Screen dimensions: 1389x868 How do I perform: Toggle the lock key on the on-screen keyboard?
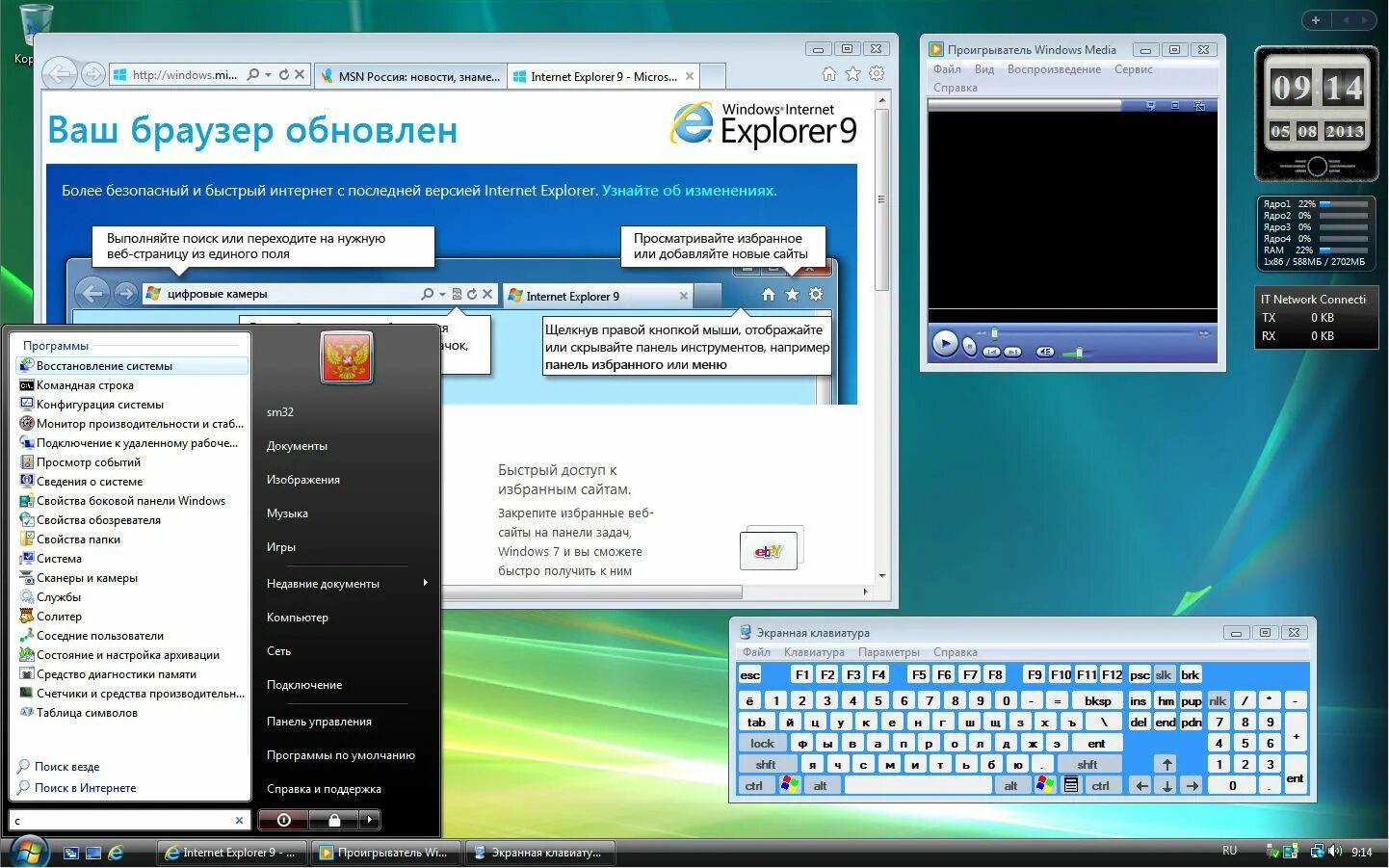762,743
